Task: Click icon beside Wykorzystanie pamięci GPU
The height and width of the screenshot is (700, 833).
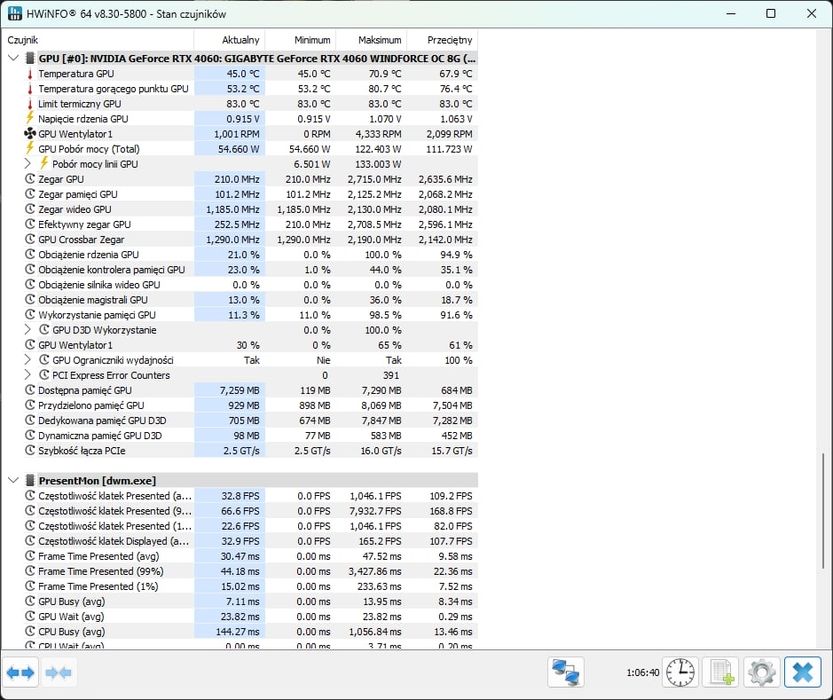Action: pos(30,314)
